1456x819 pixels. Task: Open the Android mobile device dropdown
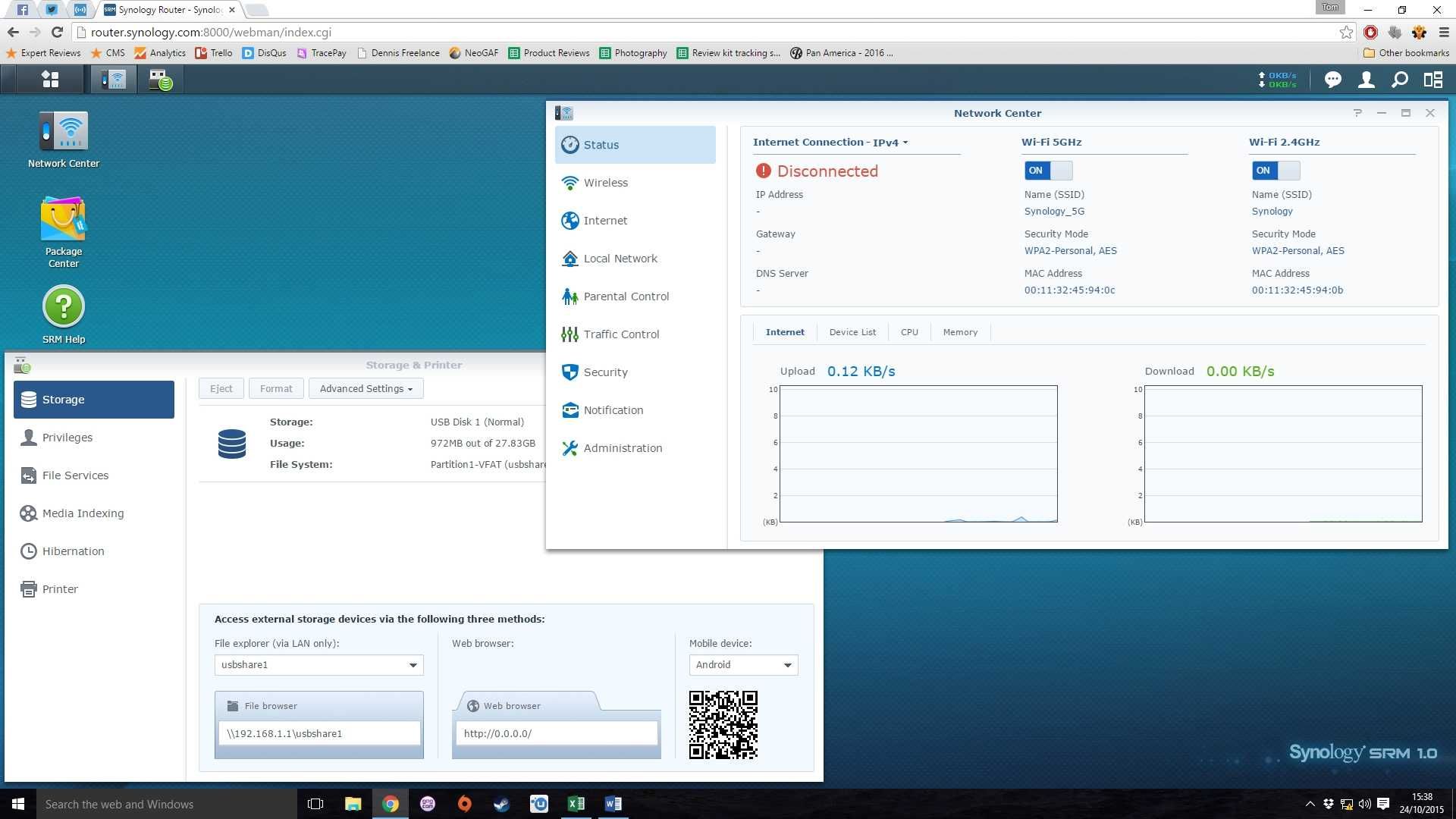[x=743, y=665]
